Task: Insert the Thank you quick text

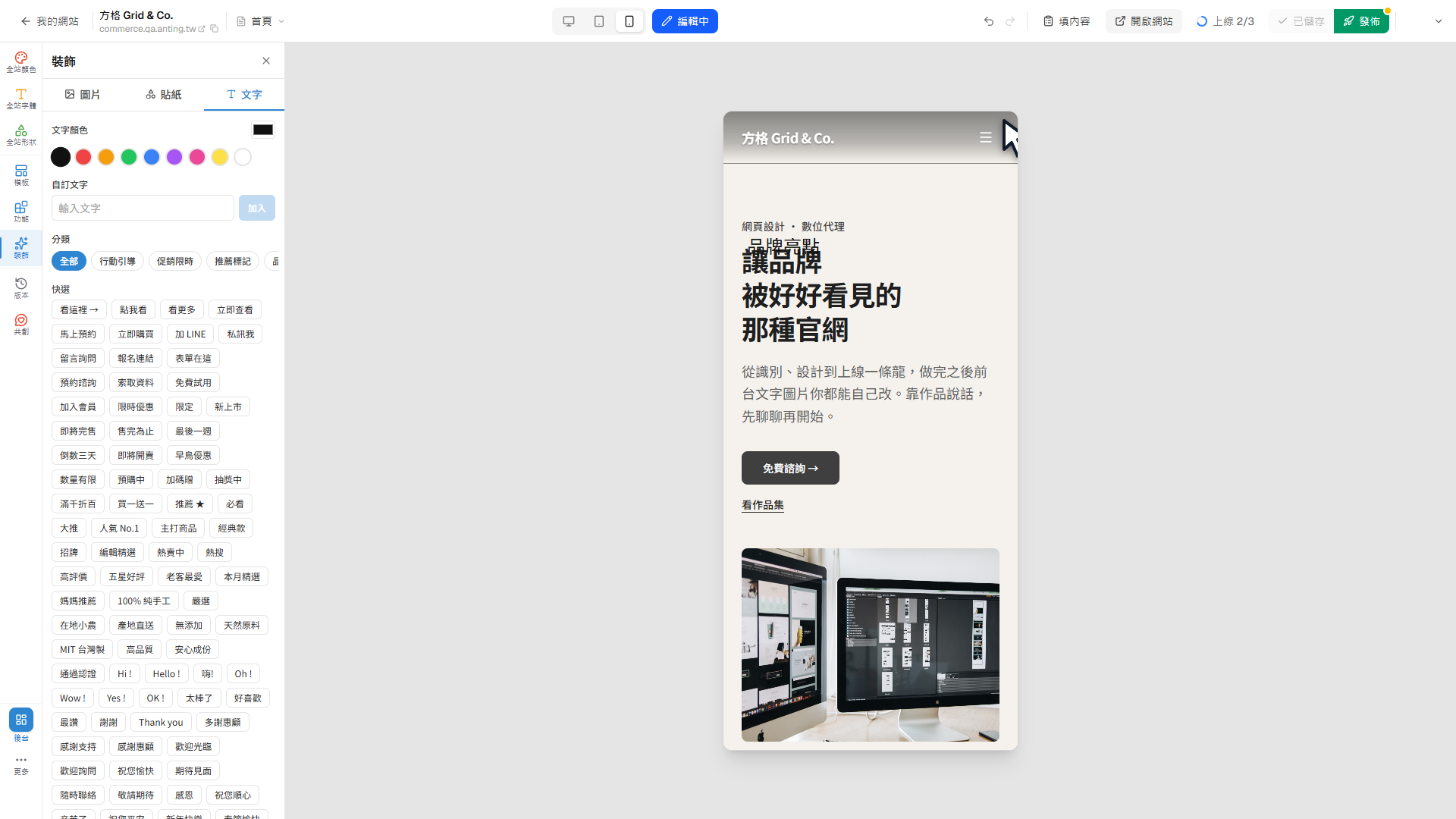Action: (161, 722)
